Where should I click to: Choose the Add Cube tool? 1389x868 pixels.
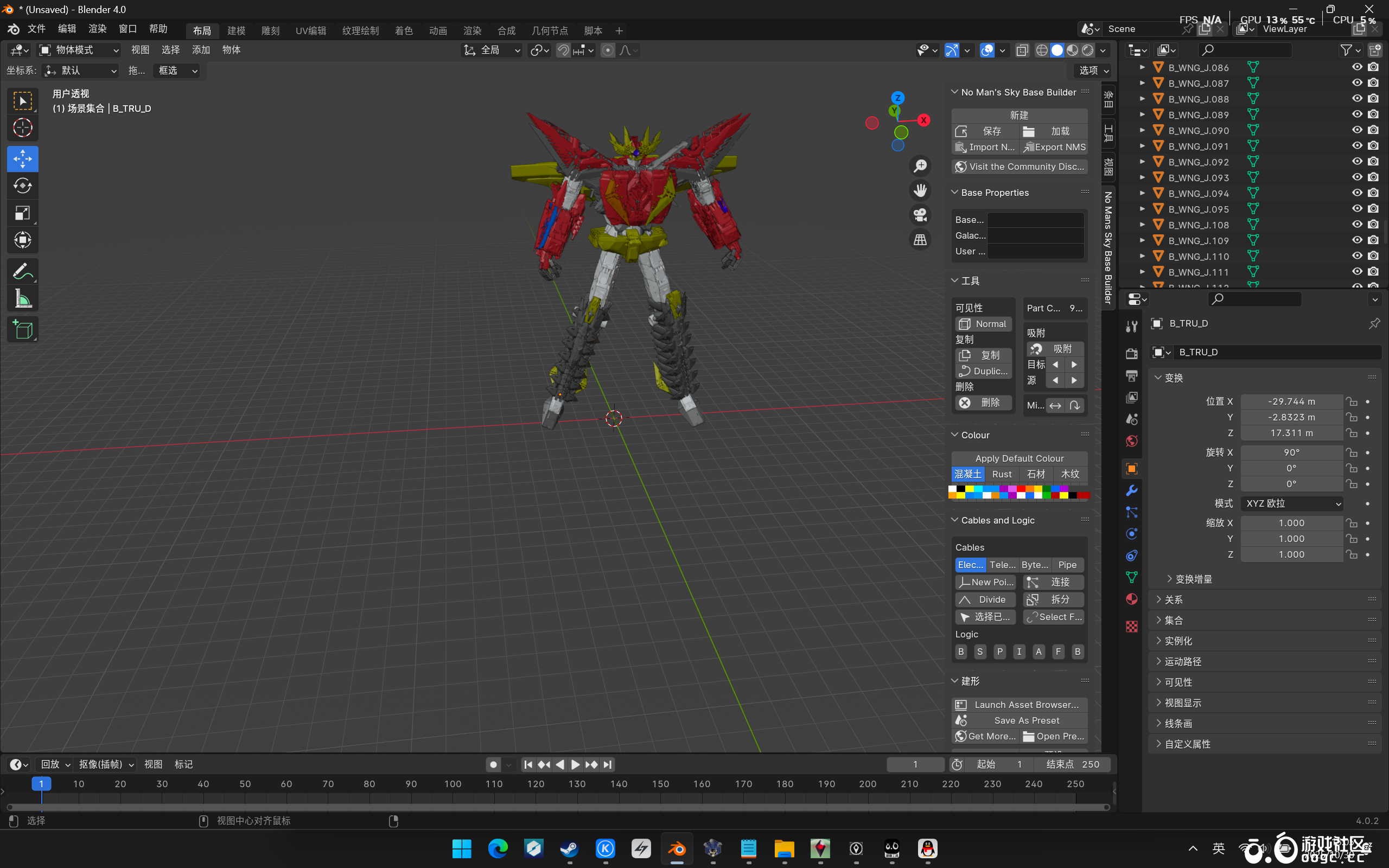pyautogui.click(x=22, y=330)
